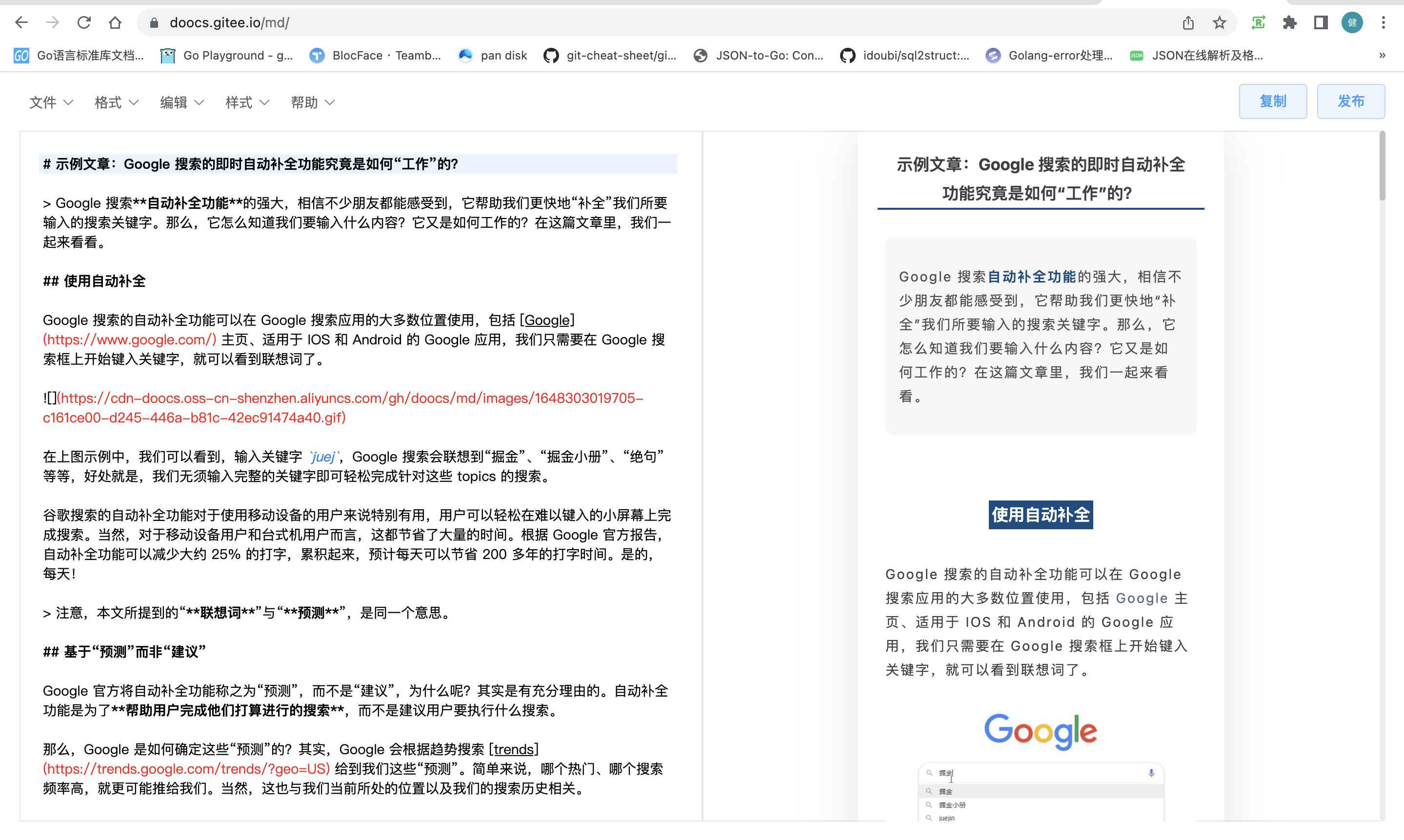Click the address bar URL docs.gitee.io/md/
This screenshot has width=1404, height=840.
click(230, 22)
